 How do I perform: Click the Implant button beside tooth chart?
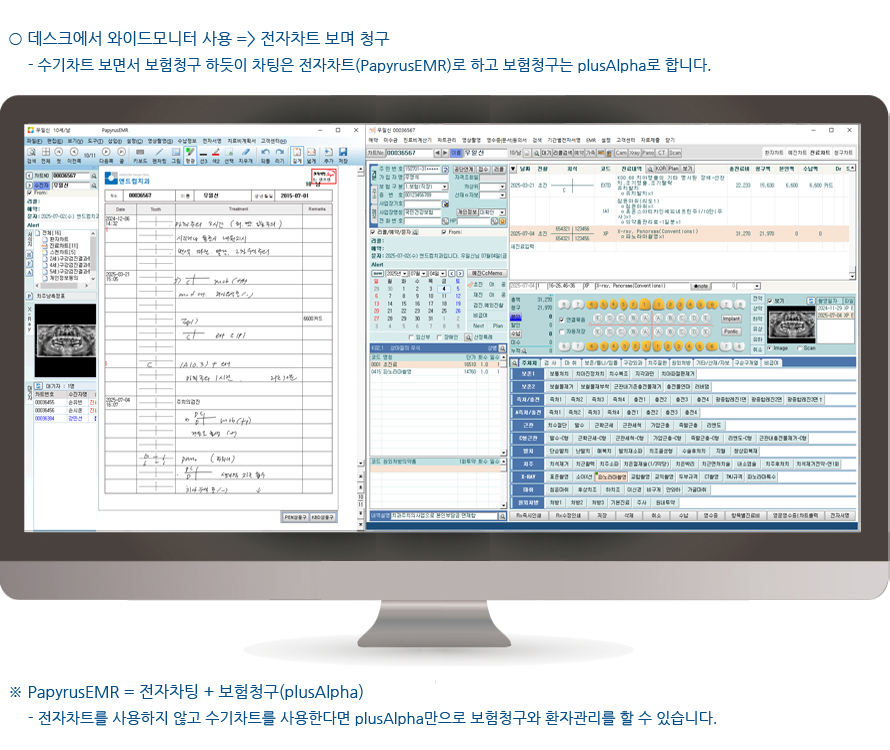pyautogui.click(x=731, y=318)
